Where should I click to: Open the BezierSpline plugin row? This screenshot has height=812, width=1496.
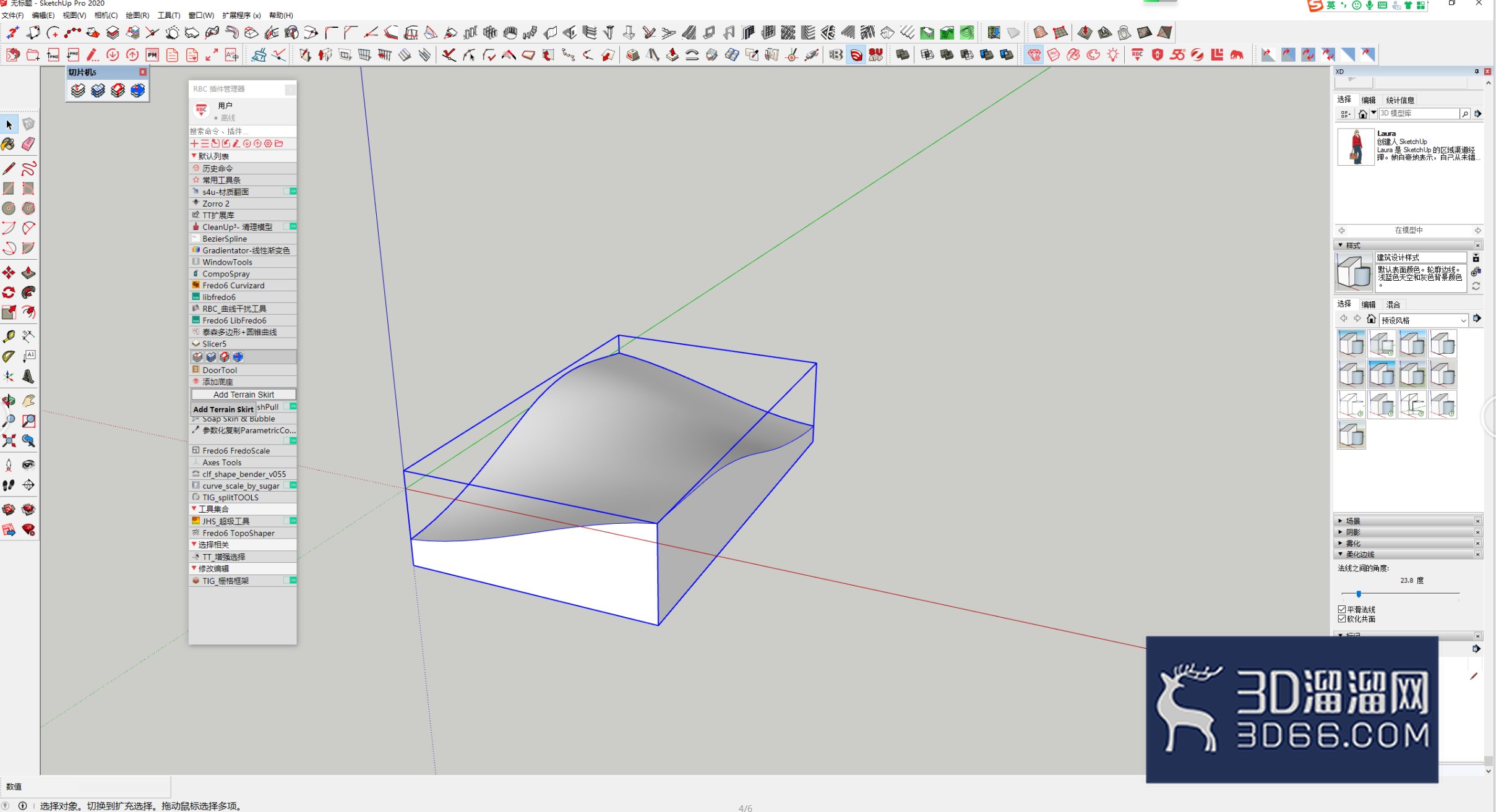(x=243, y=238)
